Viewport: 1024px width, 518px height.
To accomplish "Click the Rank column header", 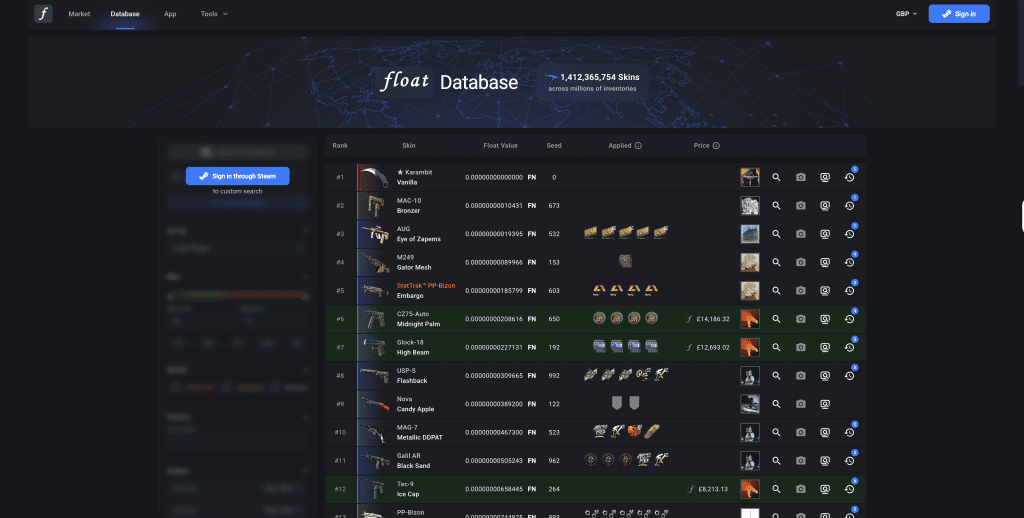I will coord(340,146).
